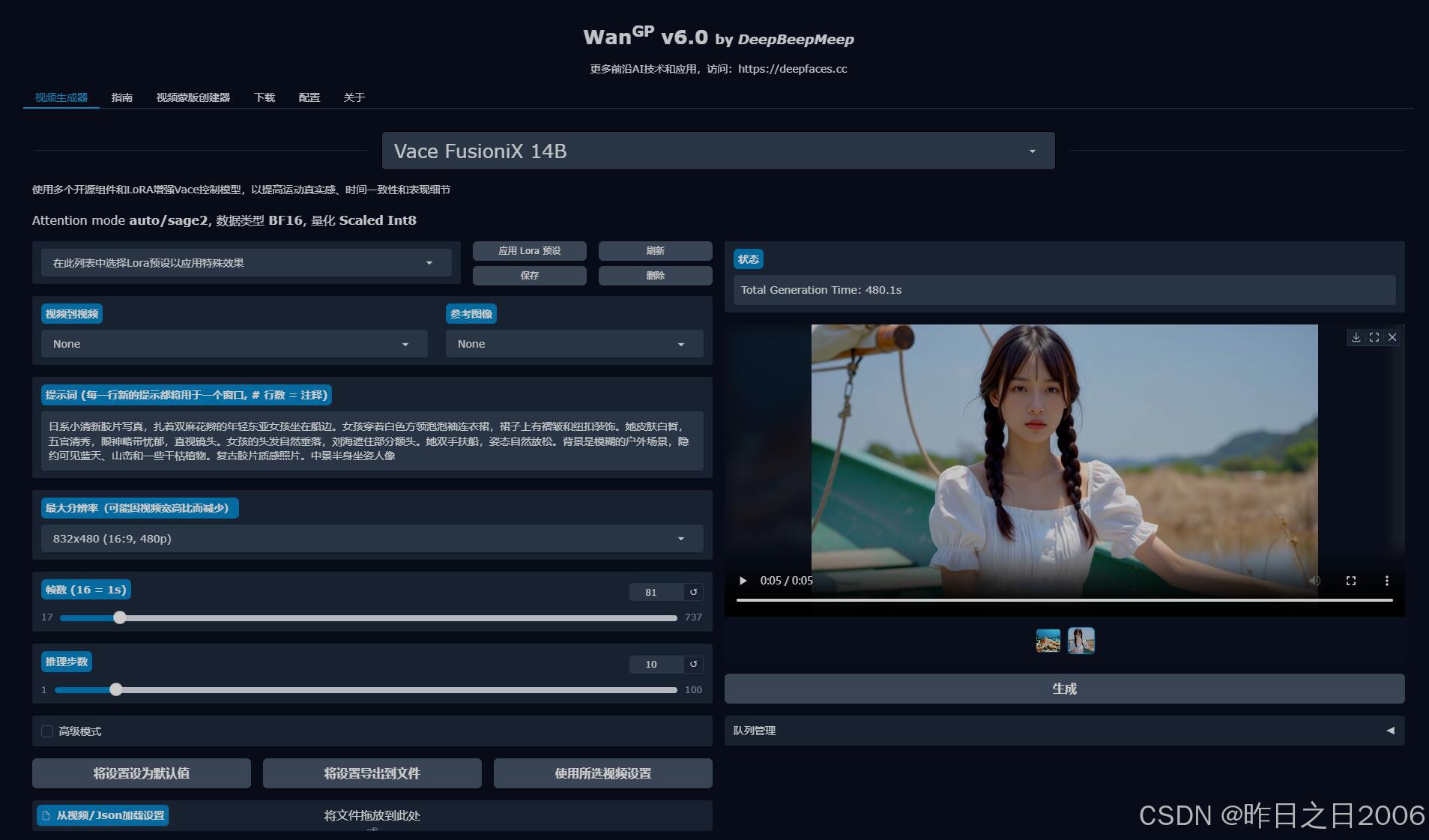Click 将设置导出到文件 button
Image resolution: width=1429 pixels, height=840 pixels.
click(x=372, y=773)
